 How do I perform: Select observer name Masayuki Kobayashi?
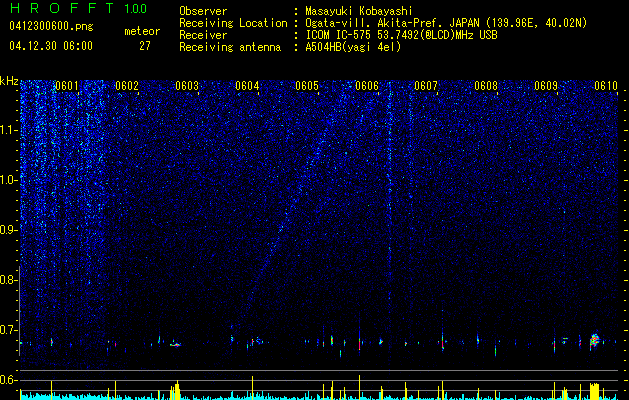[x=359, y=11]
